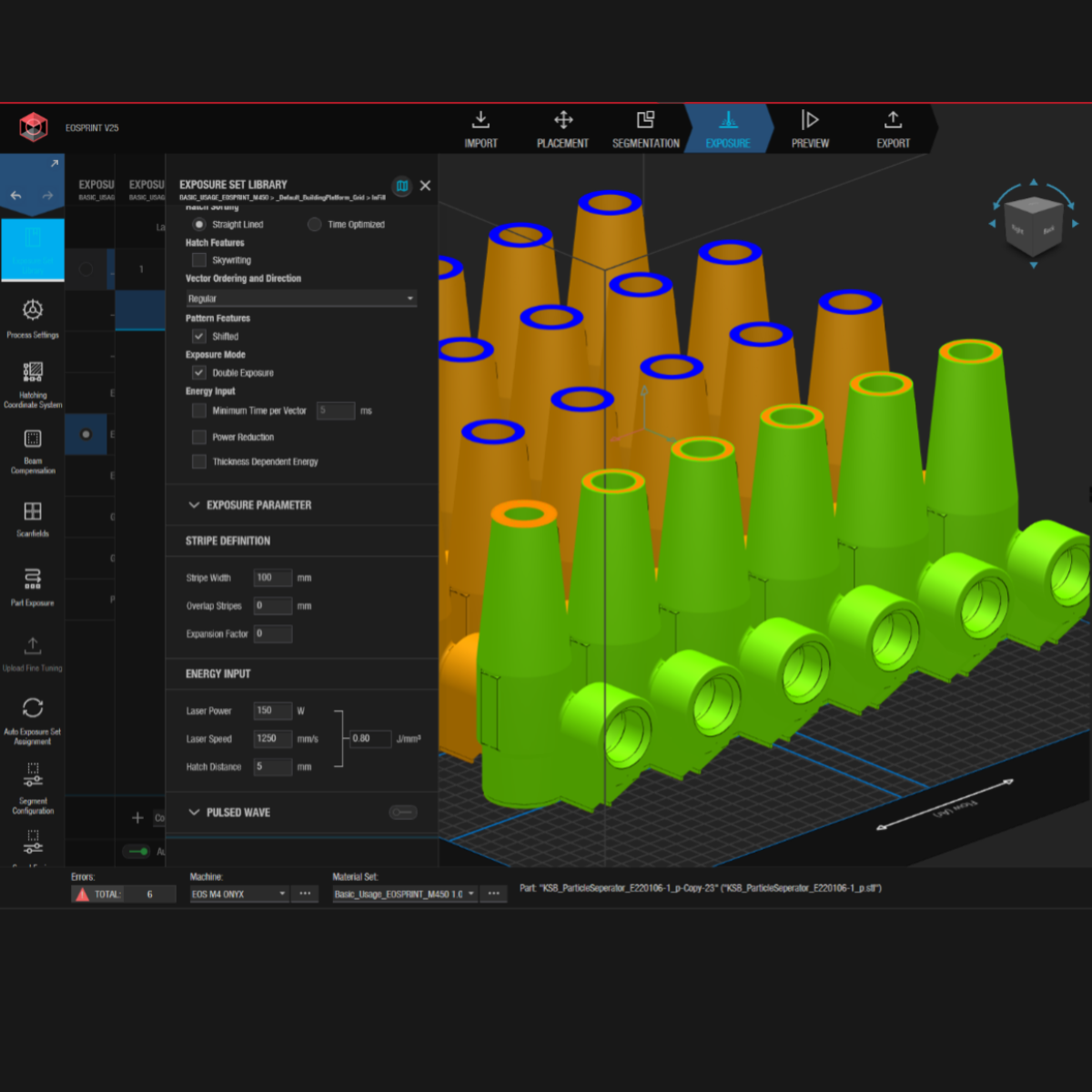This screenshot has width=1092, height=1092.
Task: Open Vector Ordering Regular dropdown
Action: tap(301, 298)
